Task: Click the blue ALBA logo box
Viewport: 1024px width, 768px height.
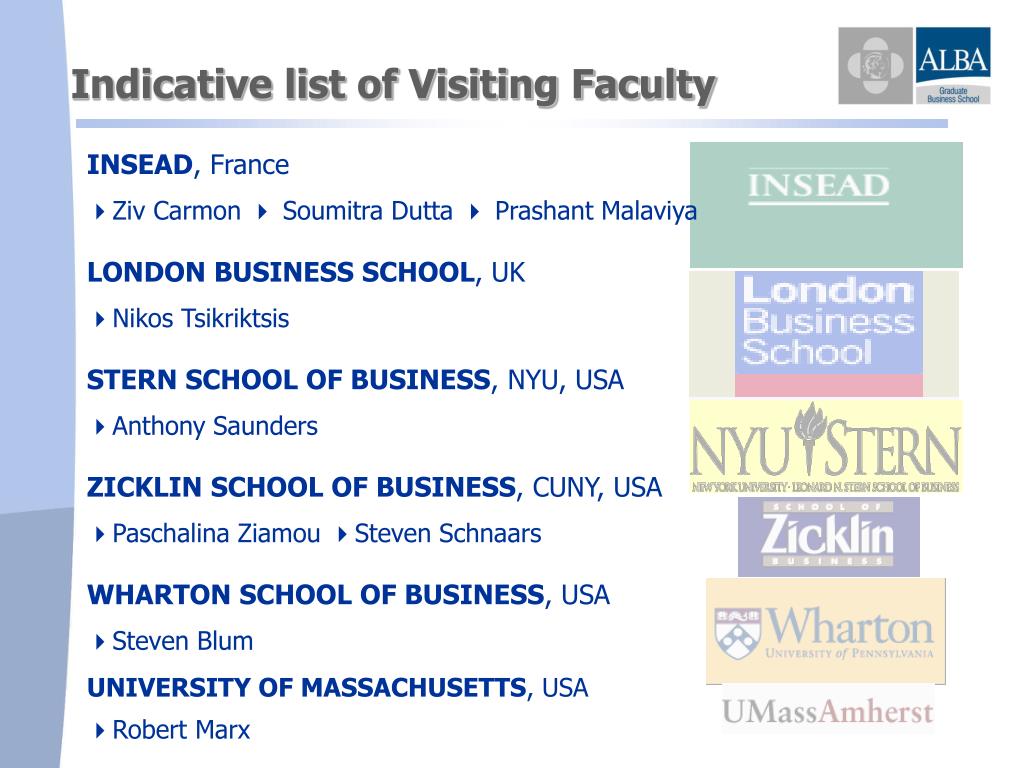Action: click(952, 66)
